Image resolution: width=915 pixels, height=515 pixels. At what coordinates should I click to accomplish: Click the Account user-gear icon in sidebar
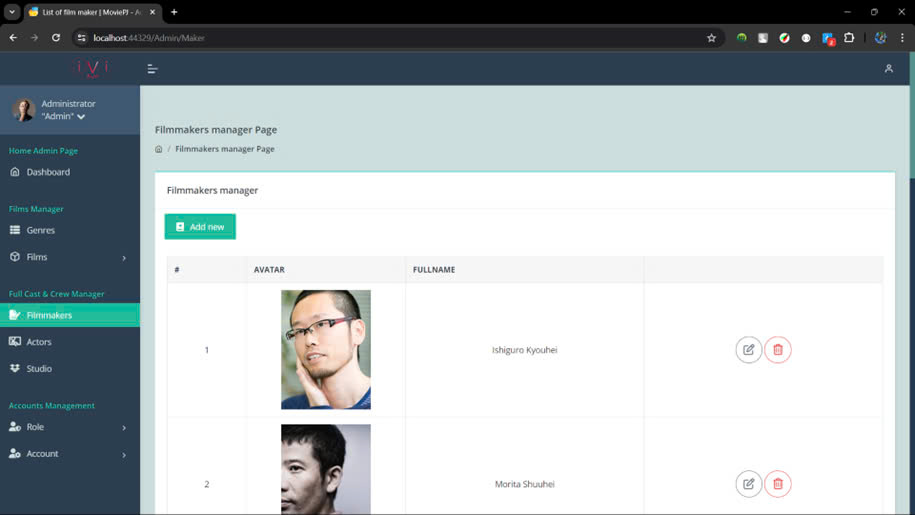tap(15, 453)
